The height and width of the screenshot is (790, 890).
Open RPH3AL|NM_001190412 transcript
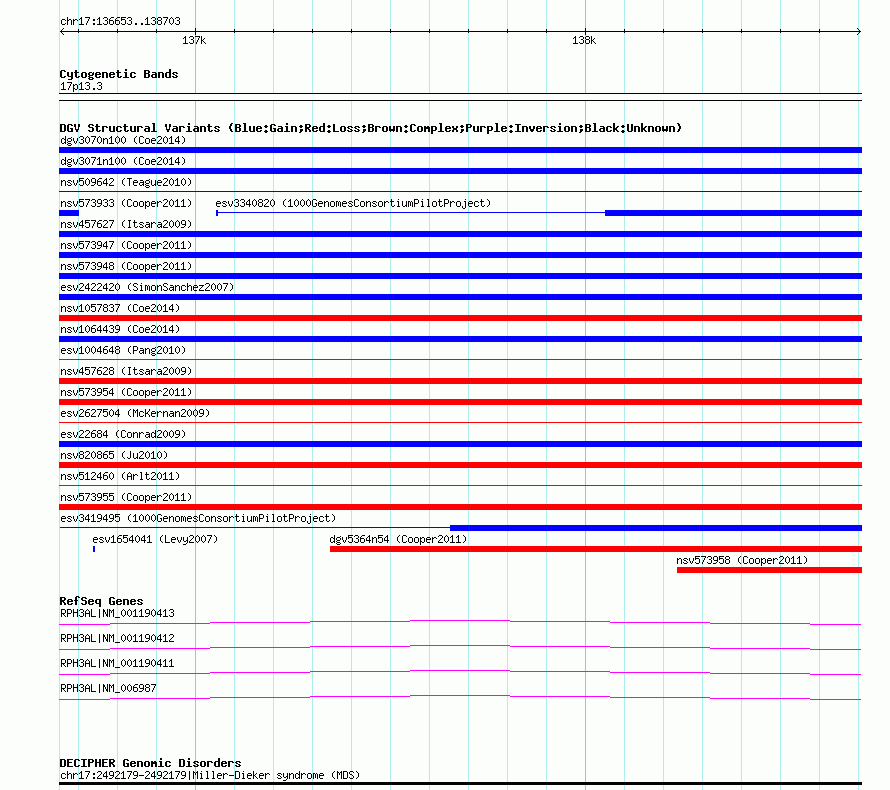coord(117,638)
